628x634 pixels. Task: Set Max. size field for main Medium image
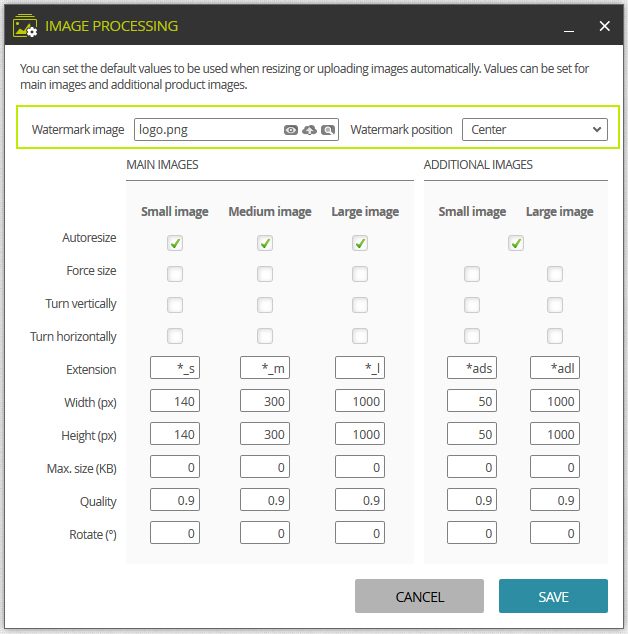click(265, 467)
